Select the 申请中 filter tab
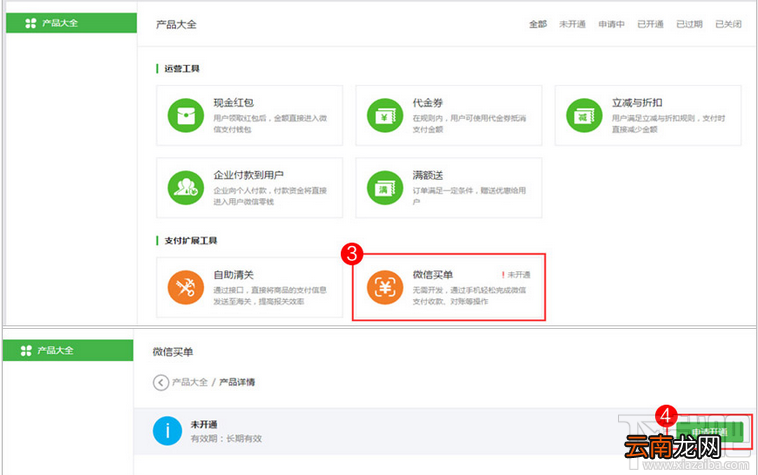 [612, 24]
